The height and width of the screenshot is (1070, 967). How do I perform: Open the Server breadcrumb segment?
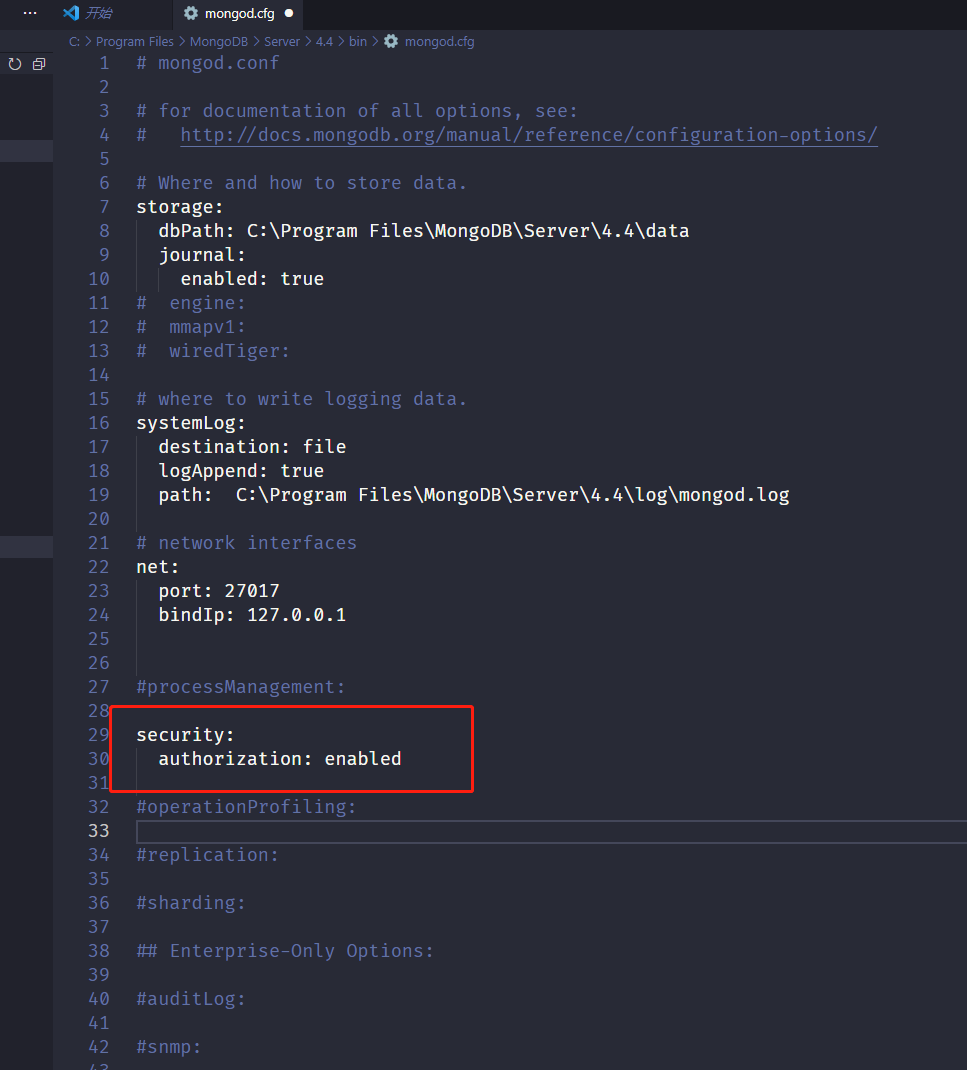point(282,41)
